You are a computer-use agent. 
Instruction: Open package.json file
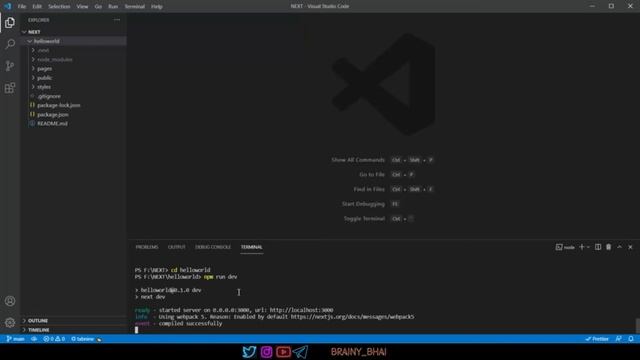pyautogui.click(x=73, y=114)
